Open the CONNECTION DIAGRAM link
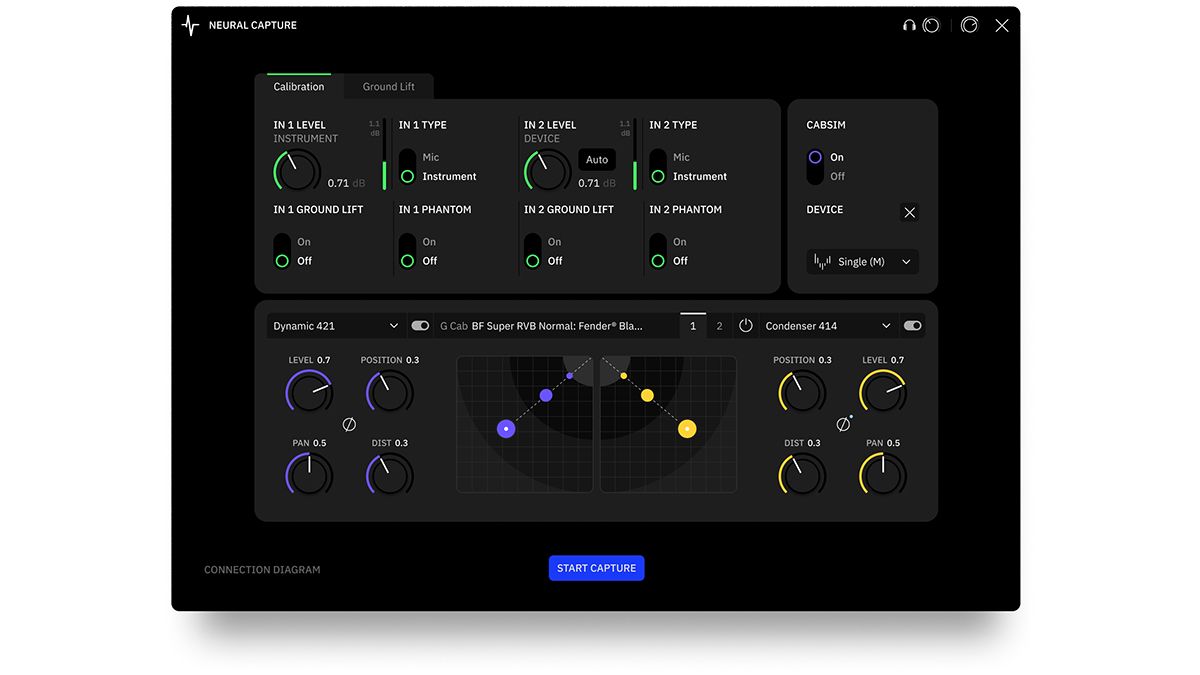The width and height of the screenshot is (1200, 675). click(261, 568)
